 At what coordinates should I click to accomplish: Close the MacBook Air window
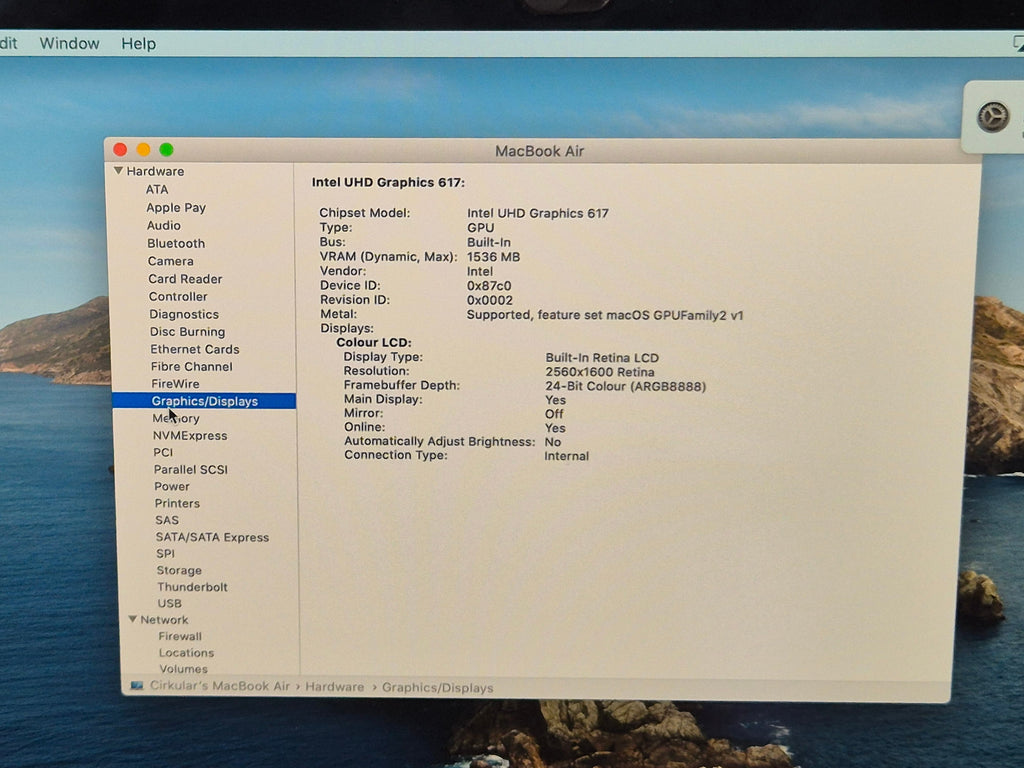[x=120, y=150]
